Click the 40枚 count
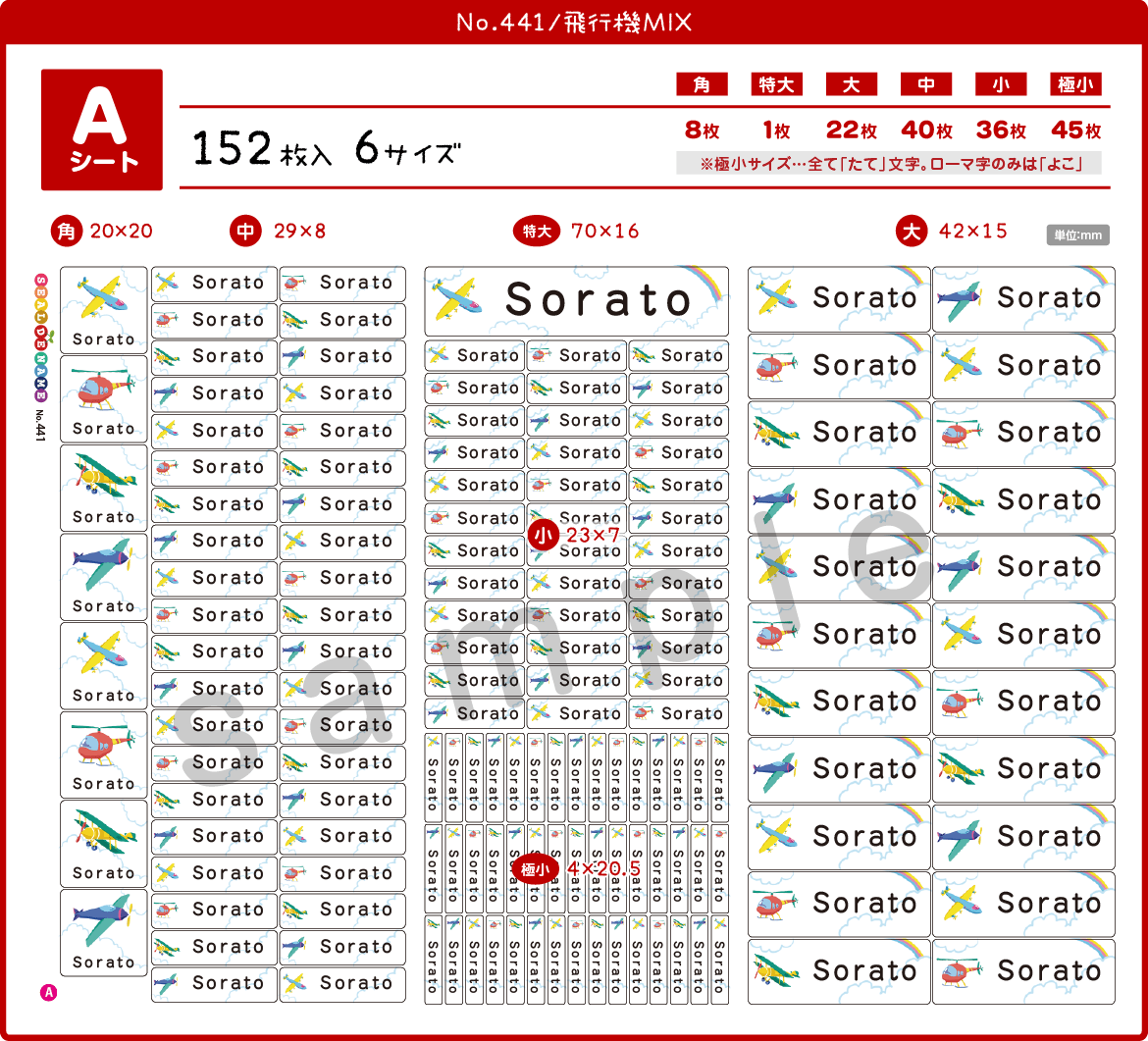The height and width of the screenshot is (1041, 1148). (926, 130)
